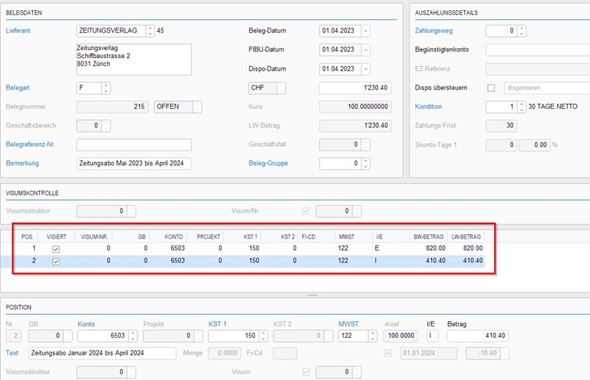Select table row with BW-Betrag 820.00
Screen dimensions: 590x380
point(248,248)
